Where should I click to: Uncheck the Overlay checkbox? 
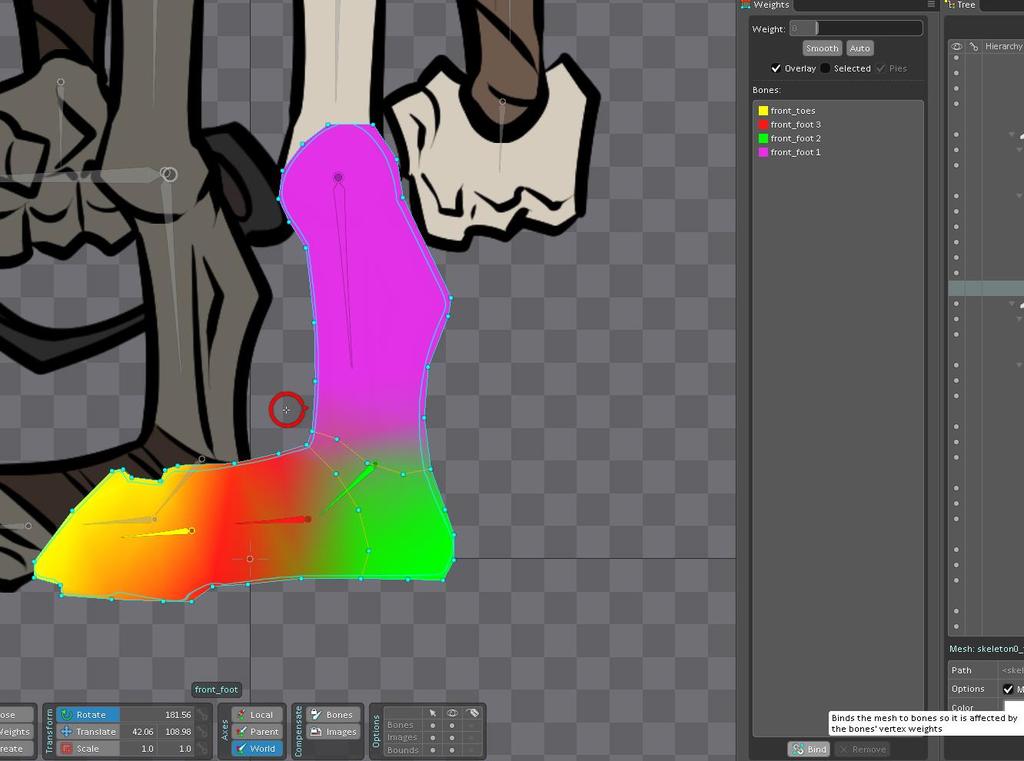click(x=776, y=68)
